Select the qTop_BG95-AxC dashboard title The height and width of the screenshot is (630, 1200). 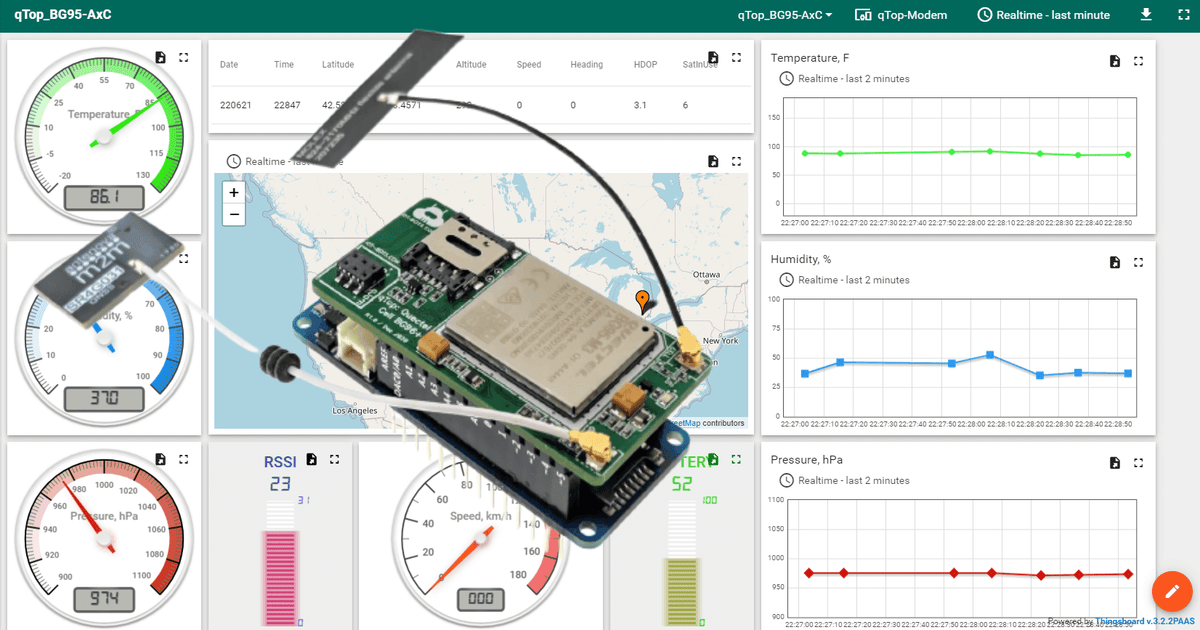pyautogui.click(x=62, y=15)
